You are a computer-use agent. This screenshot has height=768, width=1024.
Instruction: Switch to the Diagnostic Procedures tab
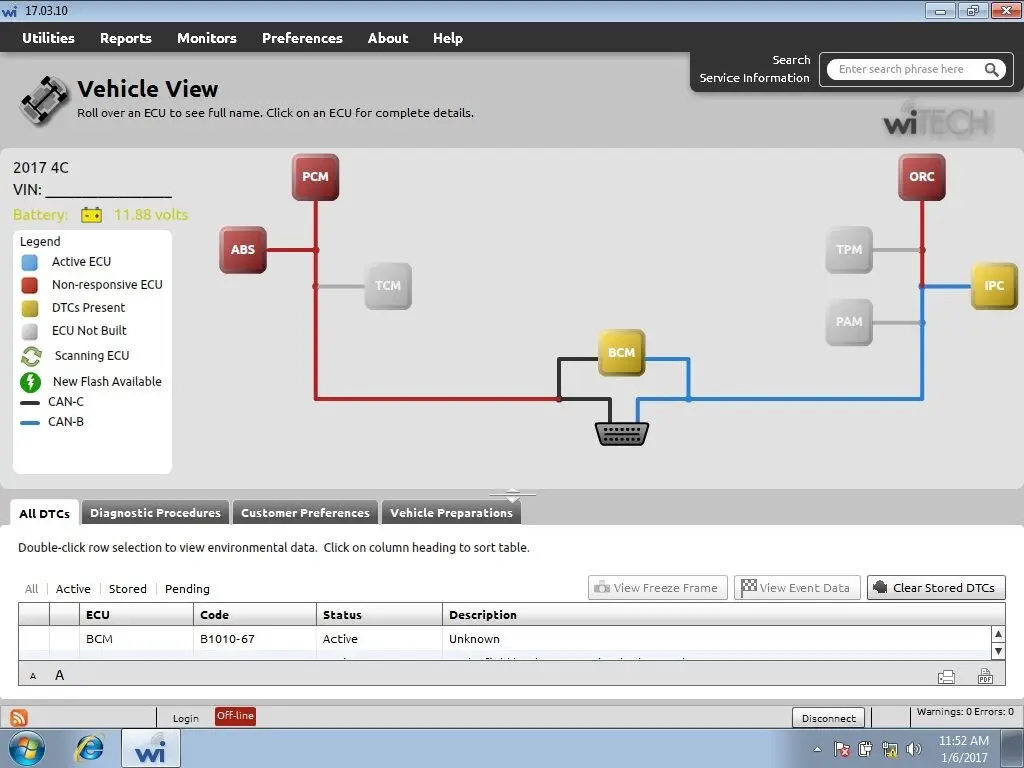click(155, 513)
